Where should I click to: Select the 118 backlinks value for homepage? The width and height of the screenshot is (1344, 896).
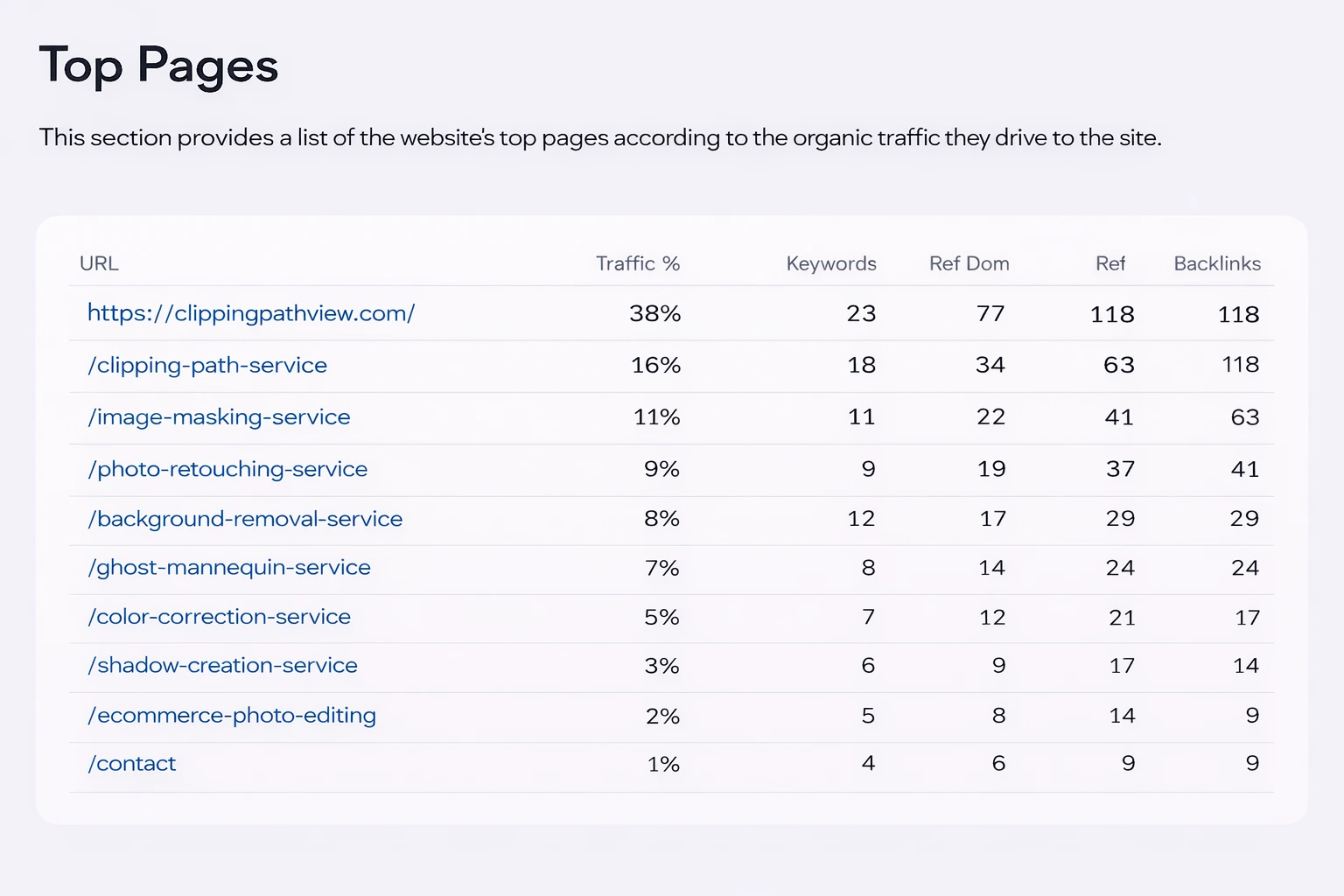(1237, 313)
